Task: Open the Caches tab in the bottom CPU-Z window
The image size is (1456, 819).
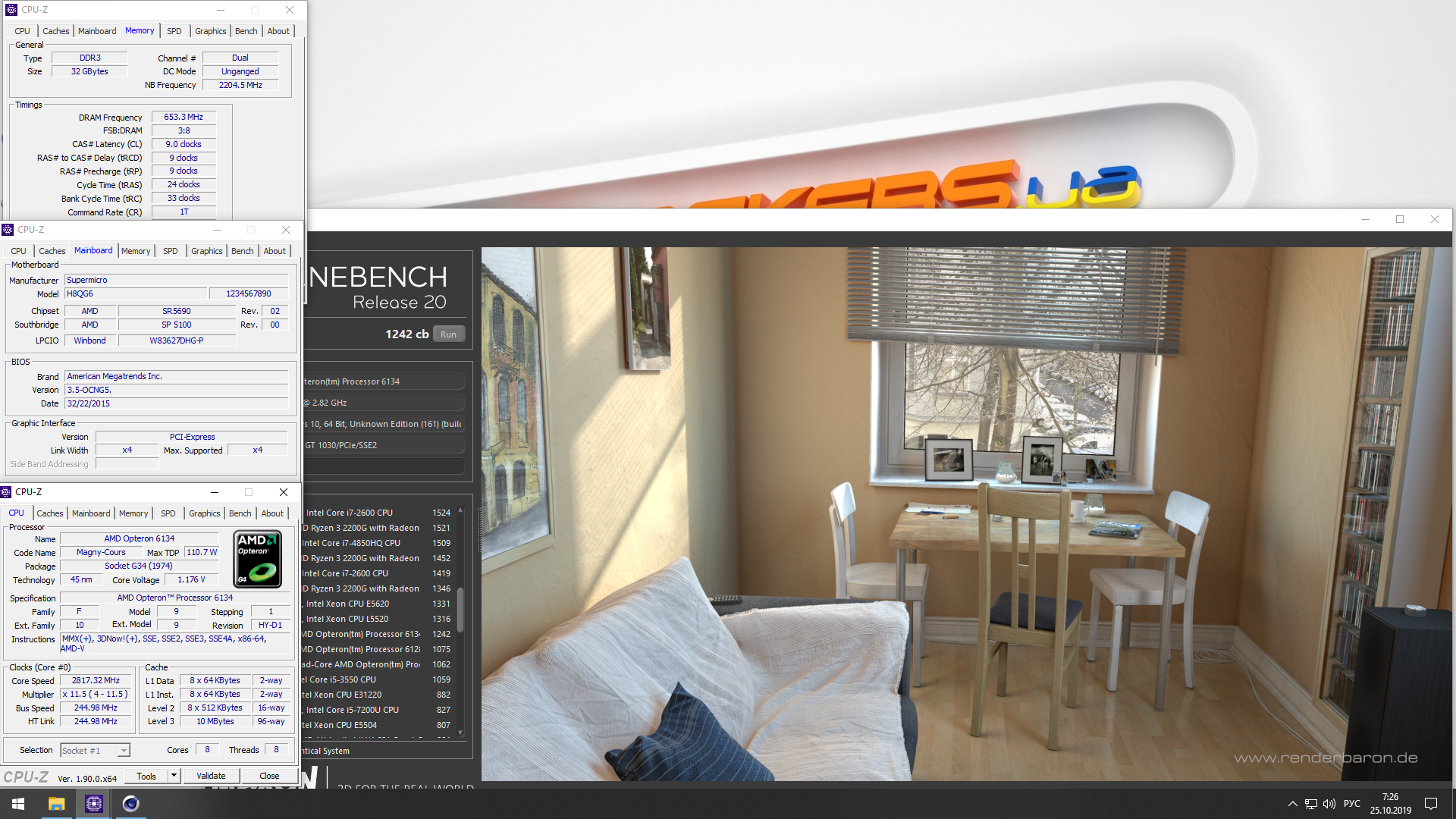Action: (50, 513)
